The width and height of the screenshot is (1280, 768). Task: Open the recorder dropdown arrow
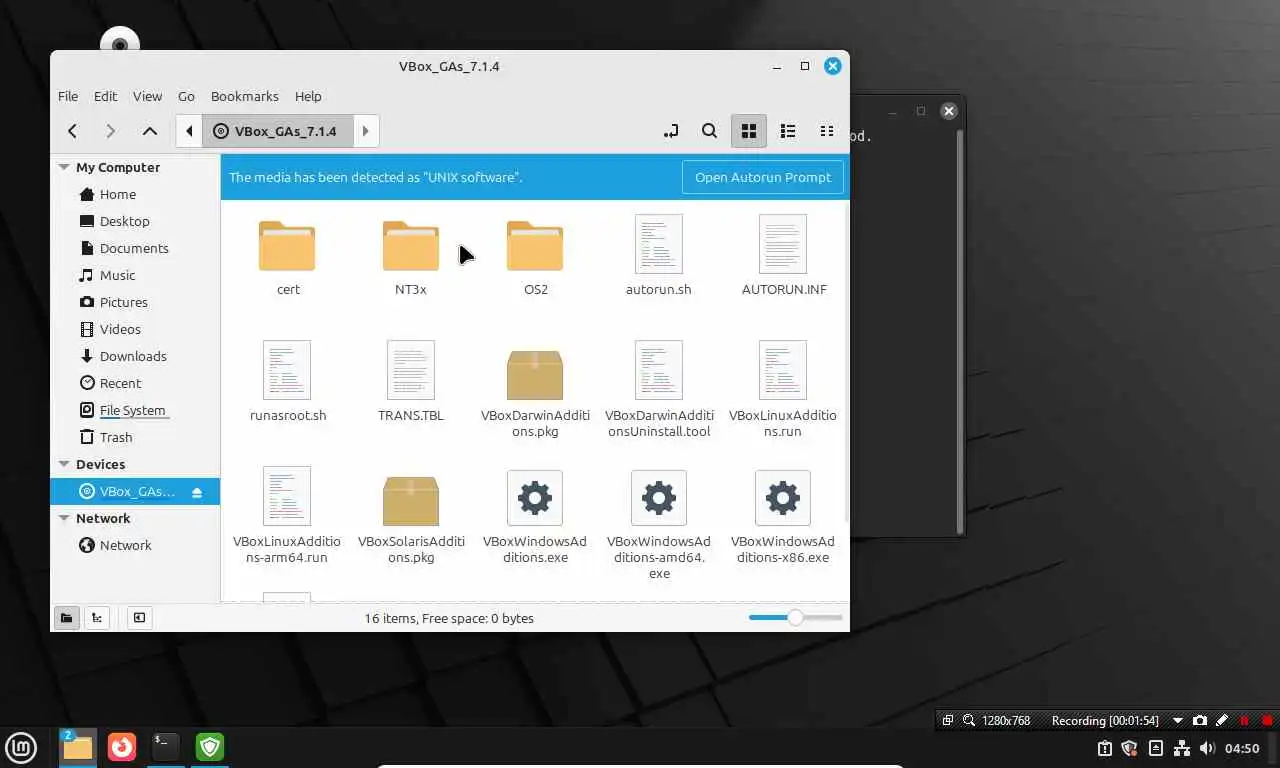click(x=1178, y=721)
